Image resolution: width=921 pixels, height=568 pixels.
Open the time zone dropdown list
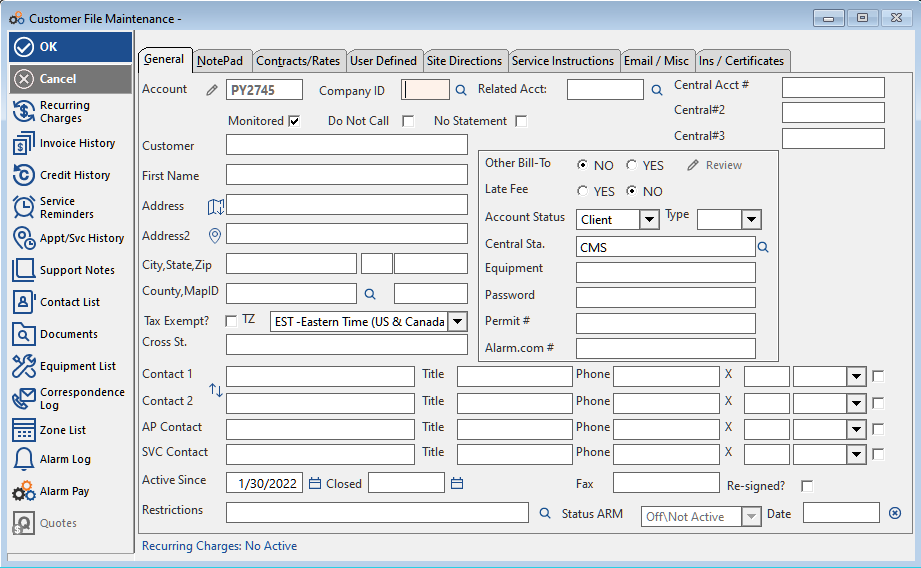(x=457, y=321)
